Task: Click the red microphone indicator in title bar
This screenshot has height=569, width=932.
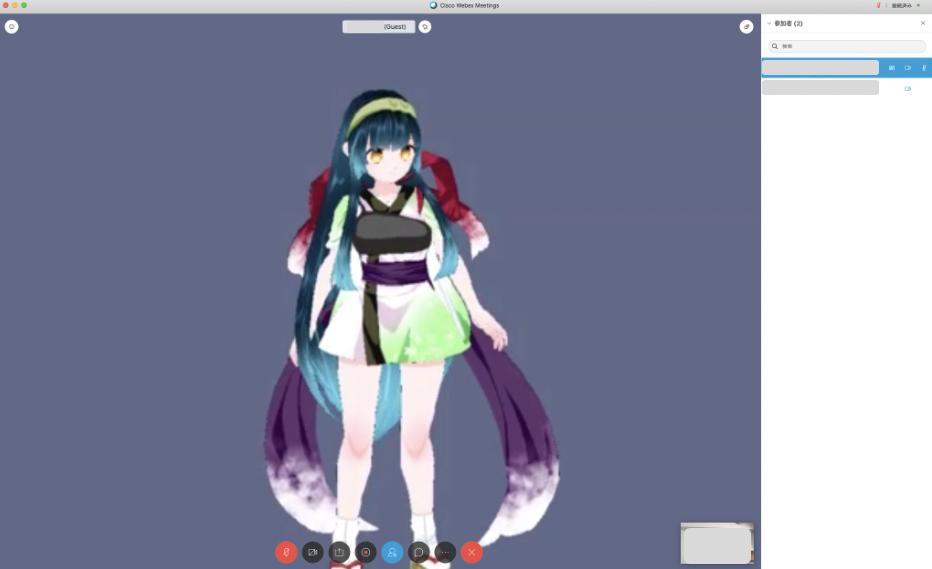Action: (879, 5)
